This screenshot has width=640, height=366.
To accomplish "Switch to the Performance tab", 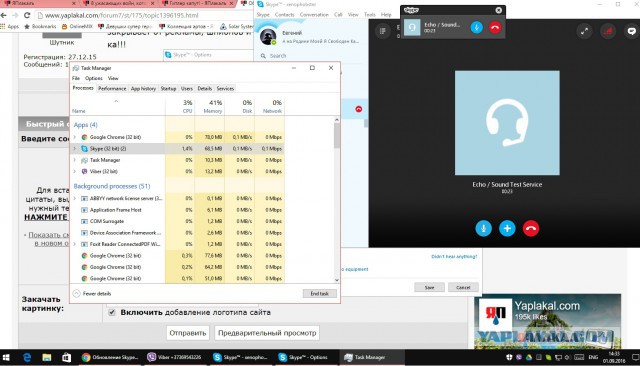I will pyautogui.click(x=112, y=89).
